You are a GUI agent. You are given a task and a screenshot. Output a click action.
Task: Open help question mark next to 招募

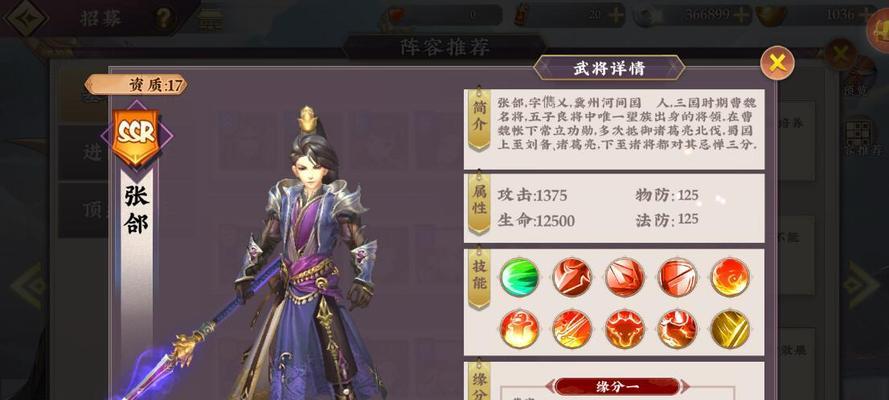163,19
